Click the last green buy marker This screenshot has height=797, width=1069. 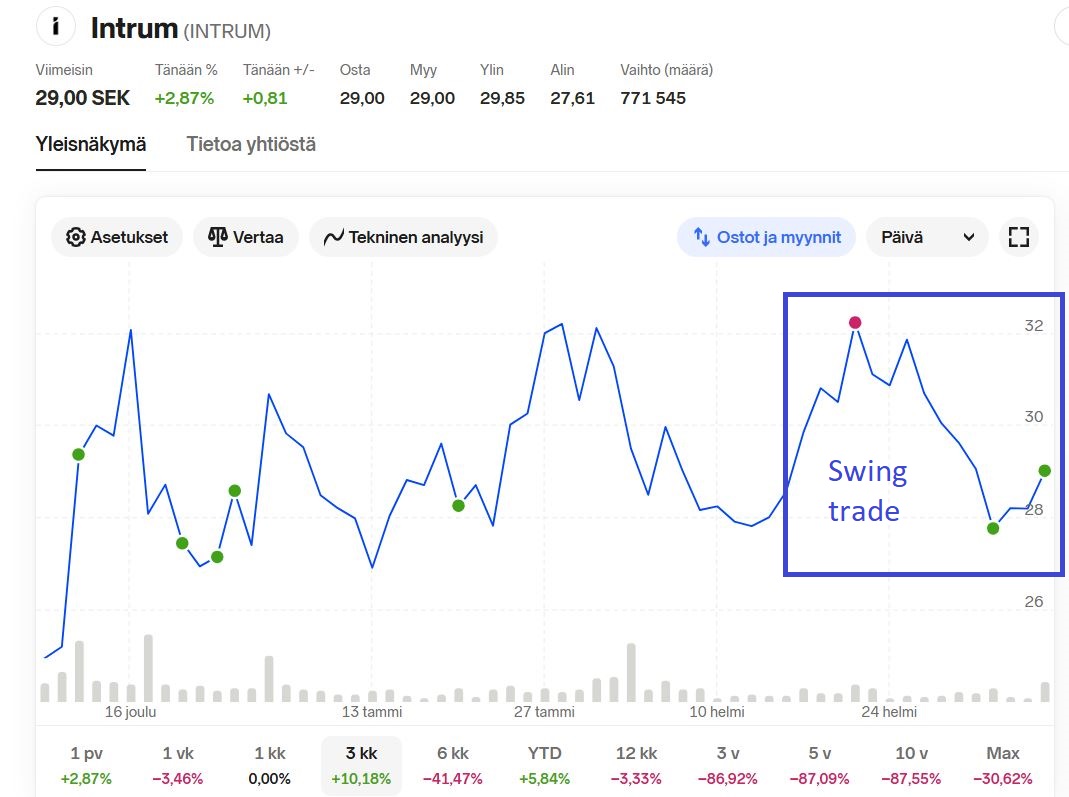(x=1045, y=470)
